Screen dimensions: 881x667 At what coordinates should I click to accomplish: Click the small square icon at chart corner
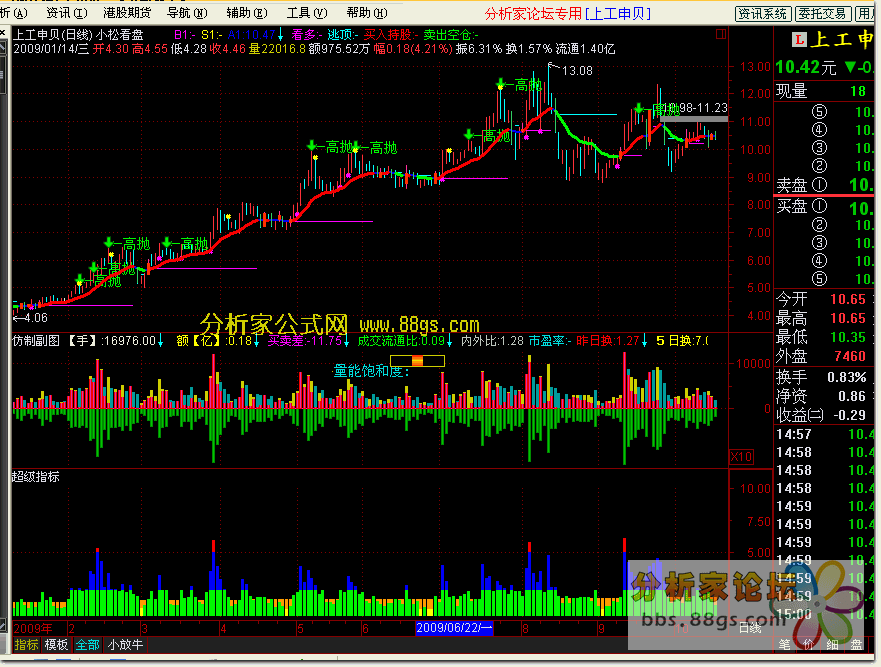click(x=721, y=34)
